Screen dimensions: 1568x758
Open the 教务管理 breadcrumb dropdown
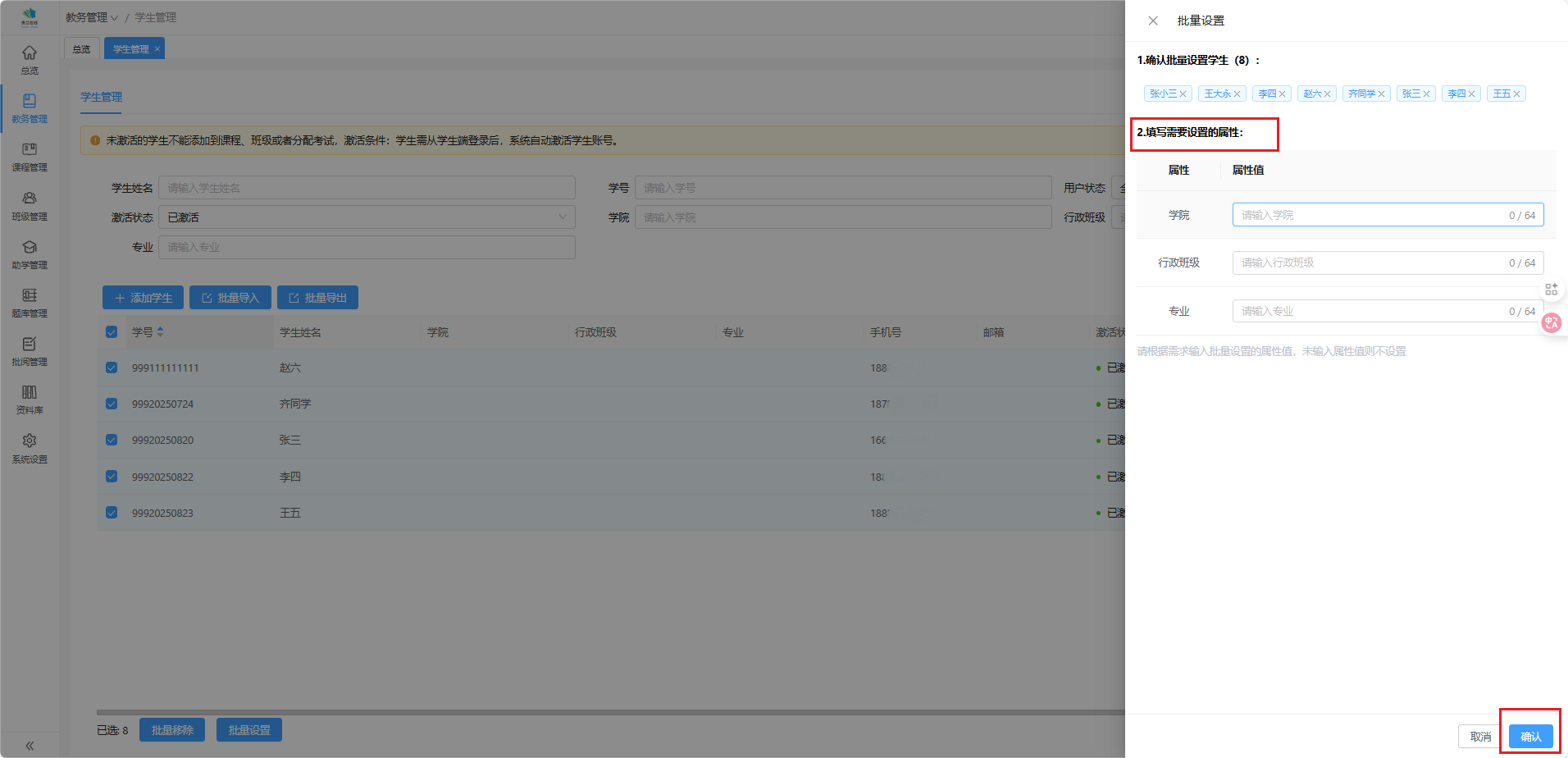92,17
